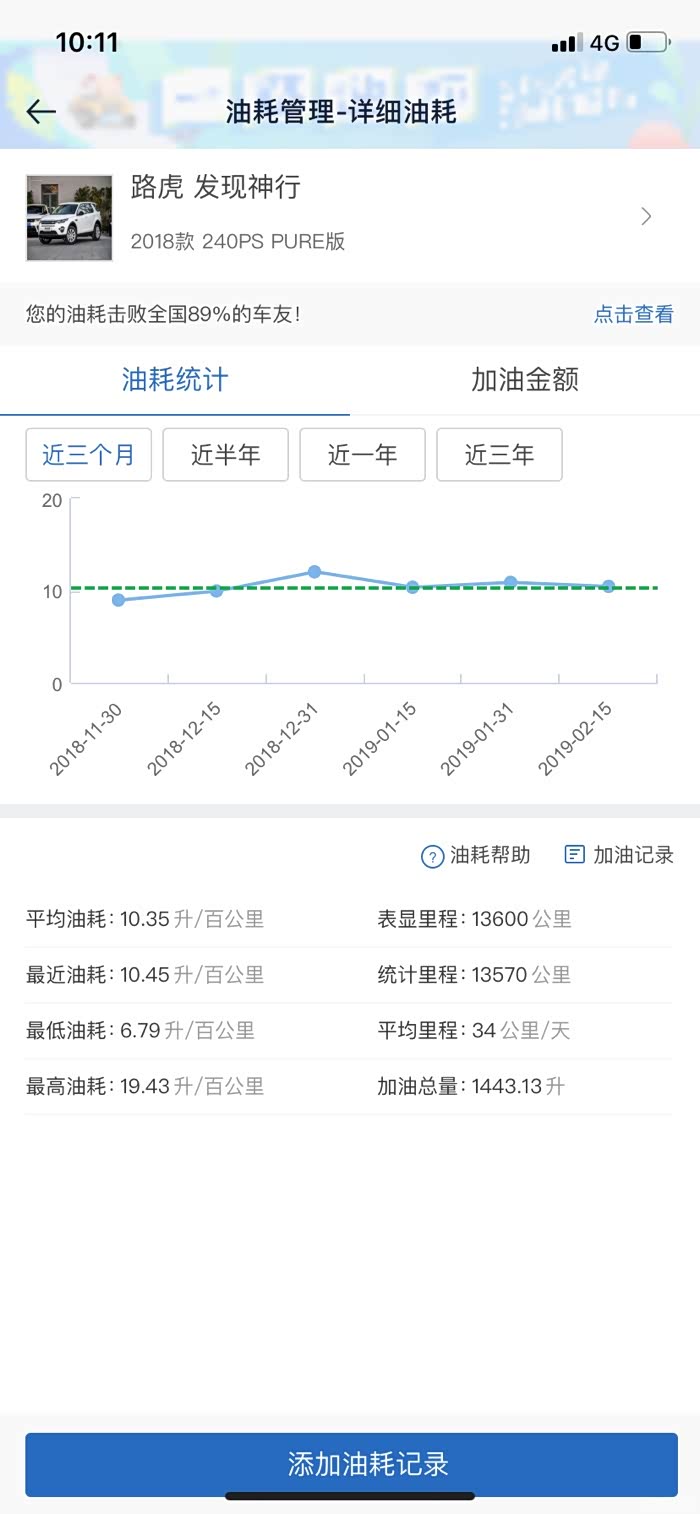The image size is (700, 1514).
Task: Select the 近半年 time range
Action: pyautogui.click(x=225, y=455)
